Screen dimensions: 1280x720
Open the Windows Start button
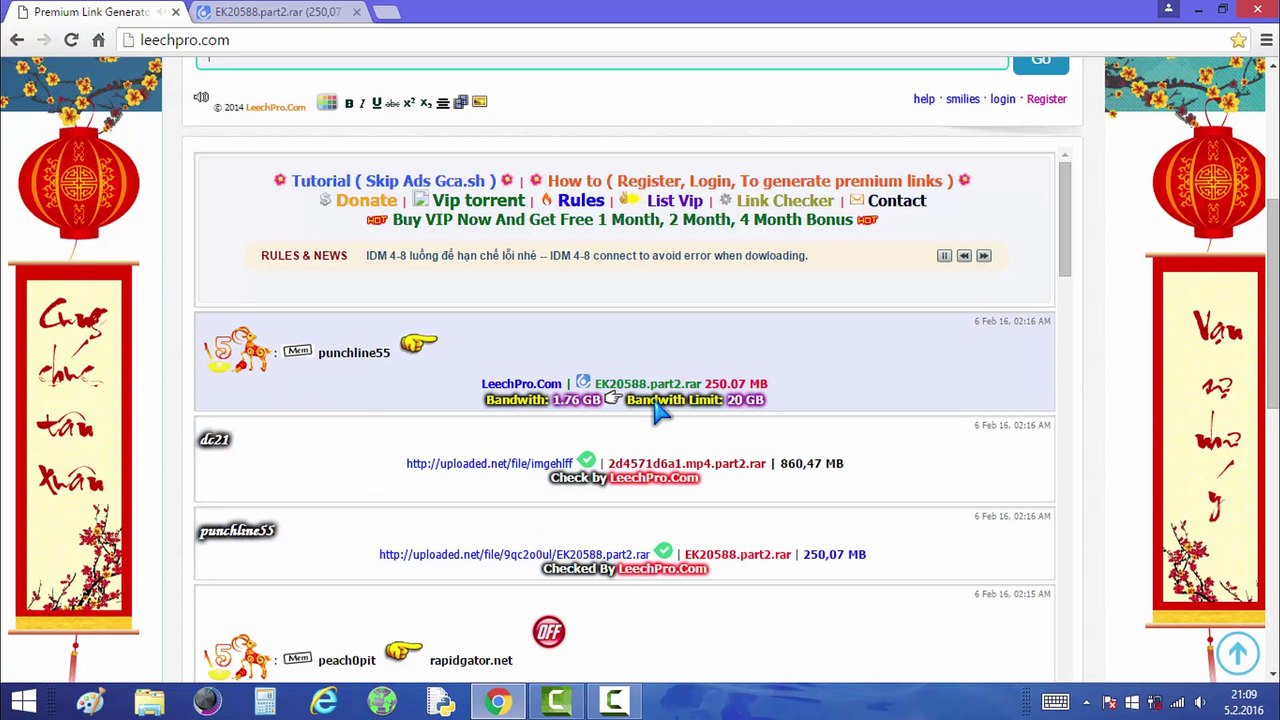pos(24,702)
